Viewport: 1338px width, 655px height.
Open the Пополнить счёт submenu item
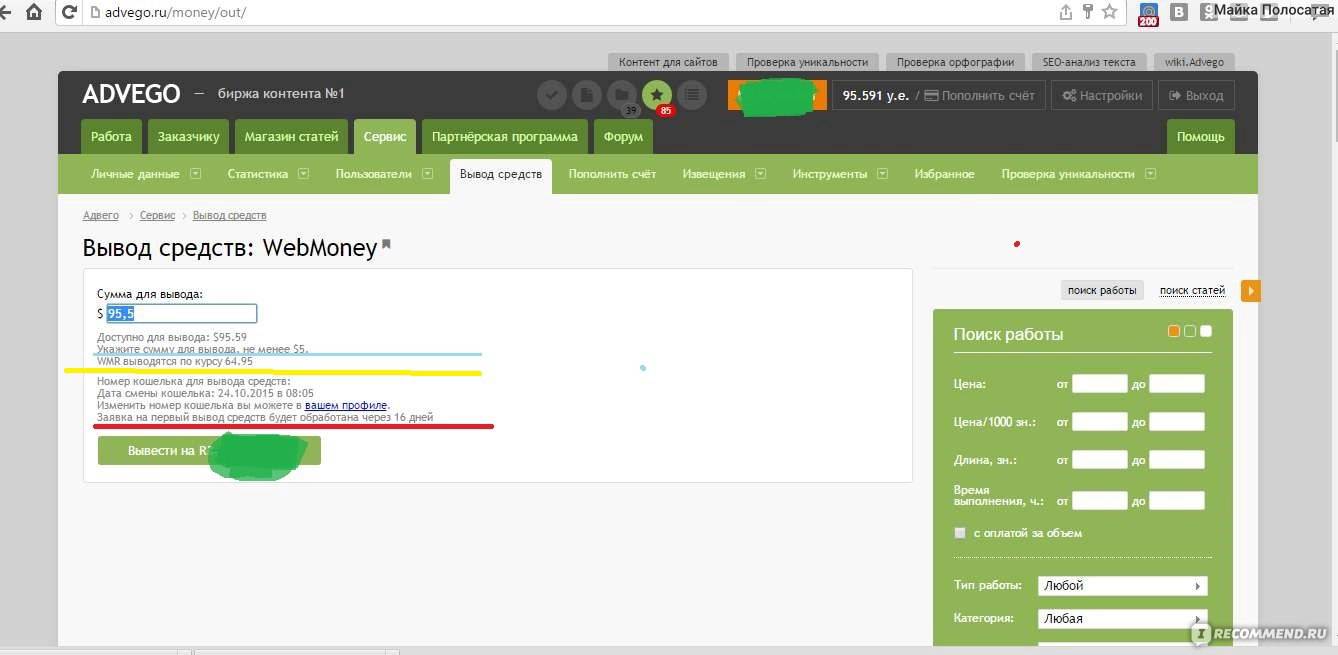point(612,174)
